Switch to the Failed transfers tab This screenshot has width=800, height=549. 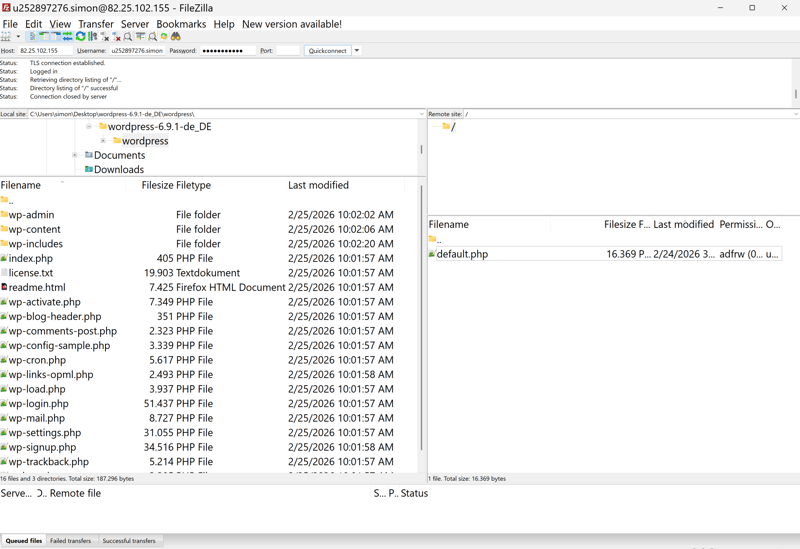[x=71, y=541]
